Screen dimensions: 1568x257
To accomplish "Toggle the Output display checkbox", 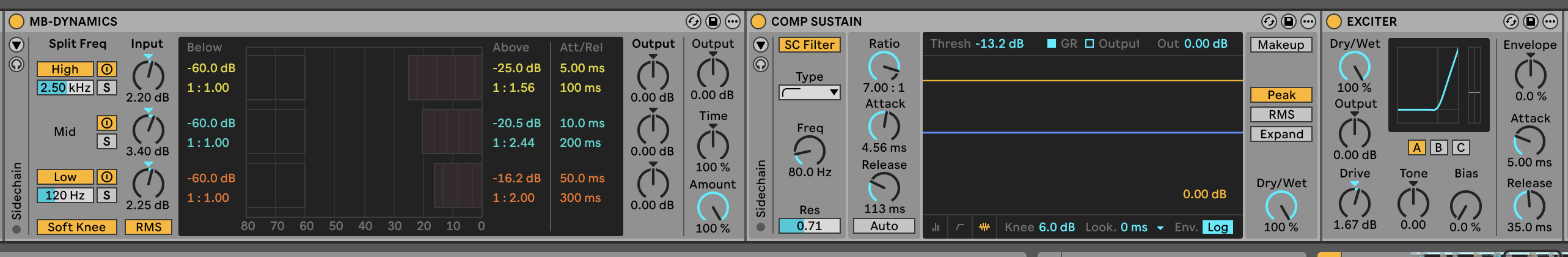I will tap(1090, 43).
